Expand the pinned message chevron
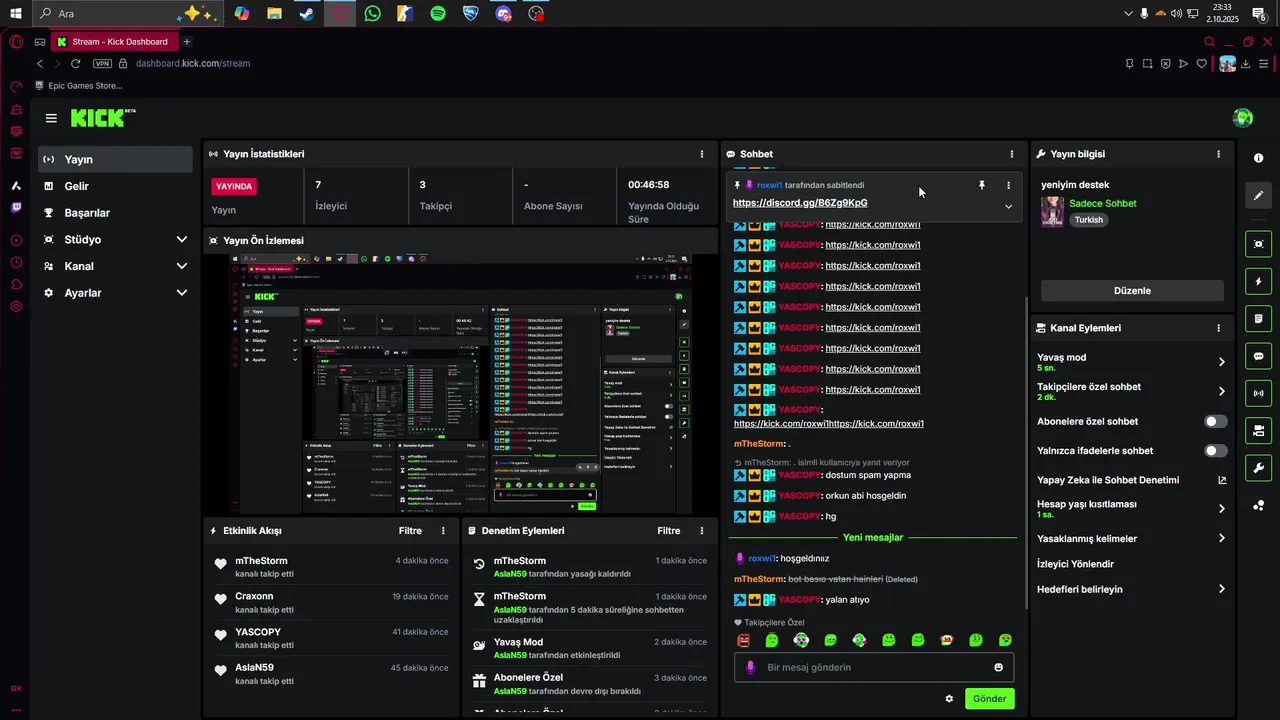 pyautogui.click(x=1008, y=207)
